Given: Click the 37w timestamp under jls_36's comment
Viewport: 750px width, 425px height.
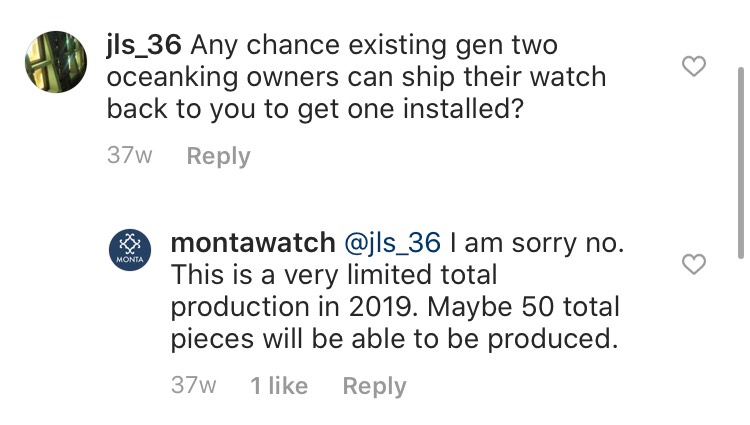Looking at the screenshot, I should tap(130, 155).
